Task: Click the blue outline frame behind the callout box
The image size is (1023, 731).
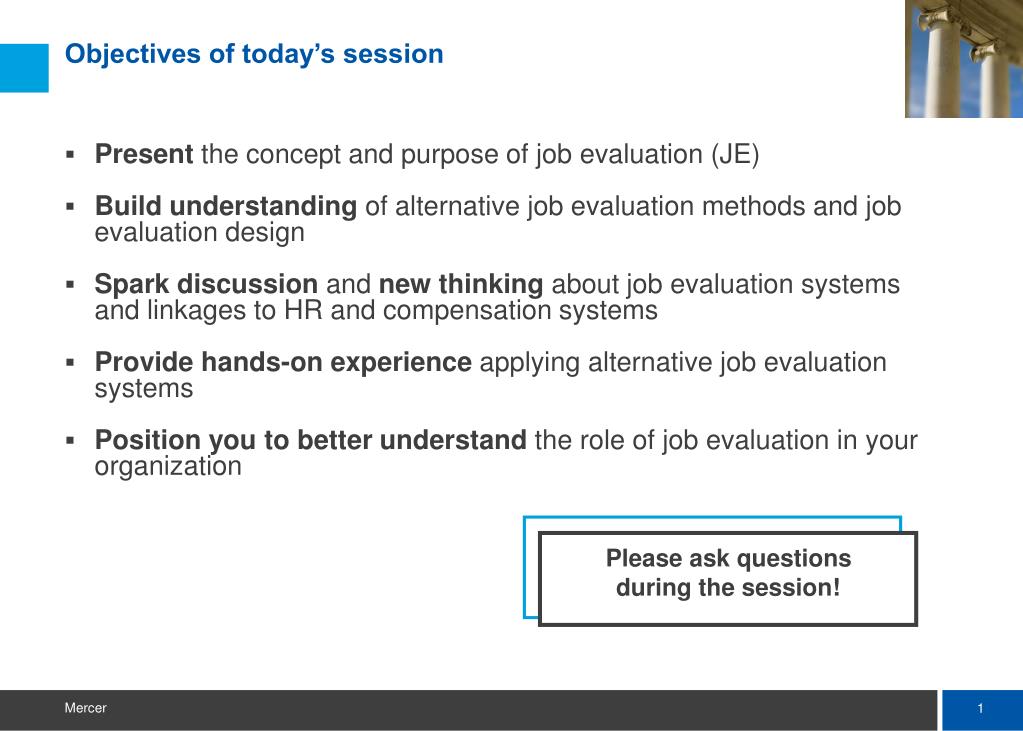Action: (x=712, y=520)
